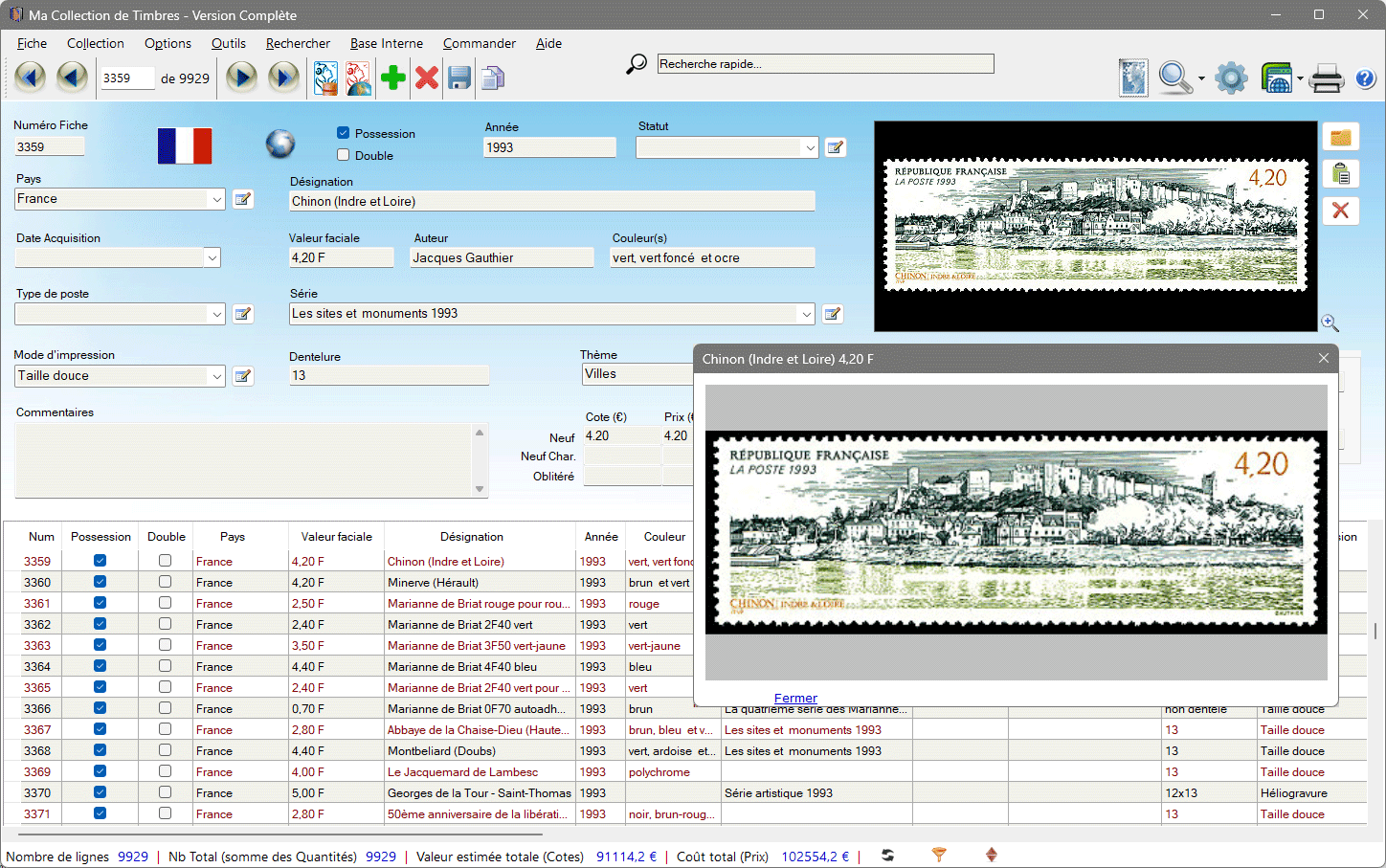Go to the first record with the double-arrow button
Image resolution: width=1386 pixels, height=868 pixels.
(30, 78)
